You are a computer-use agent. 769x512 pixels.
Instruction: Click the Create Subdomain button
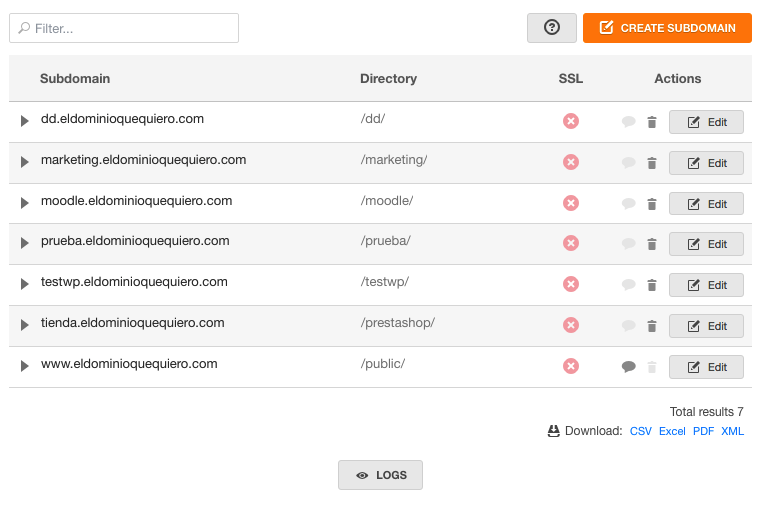tap(667, 28)
